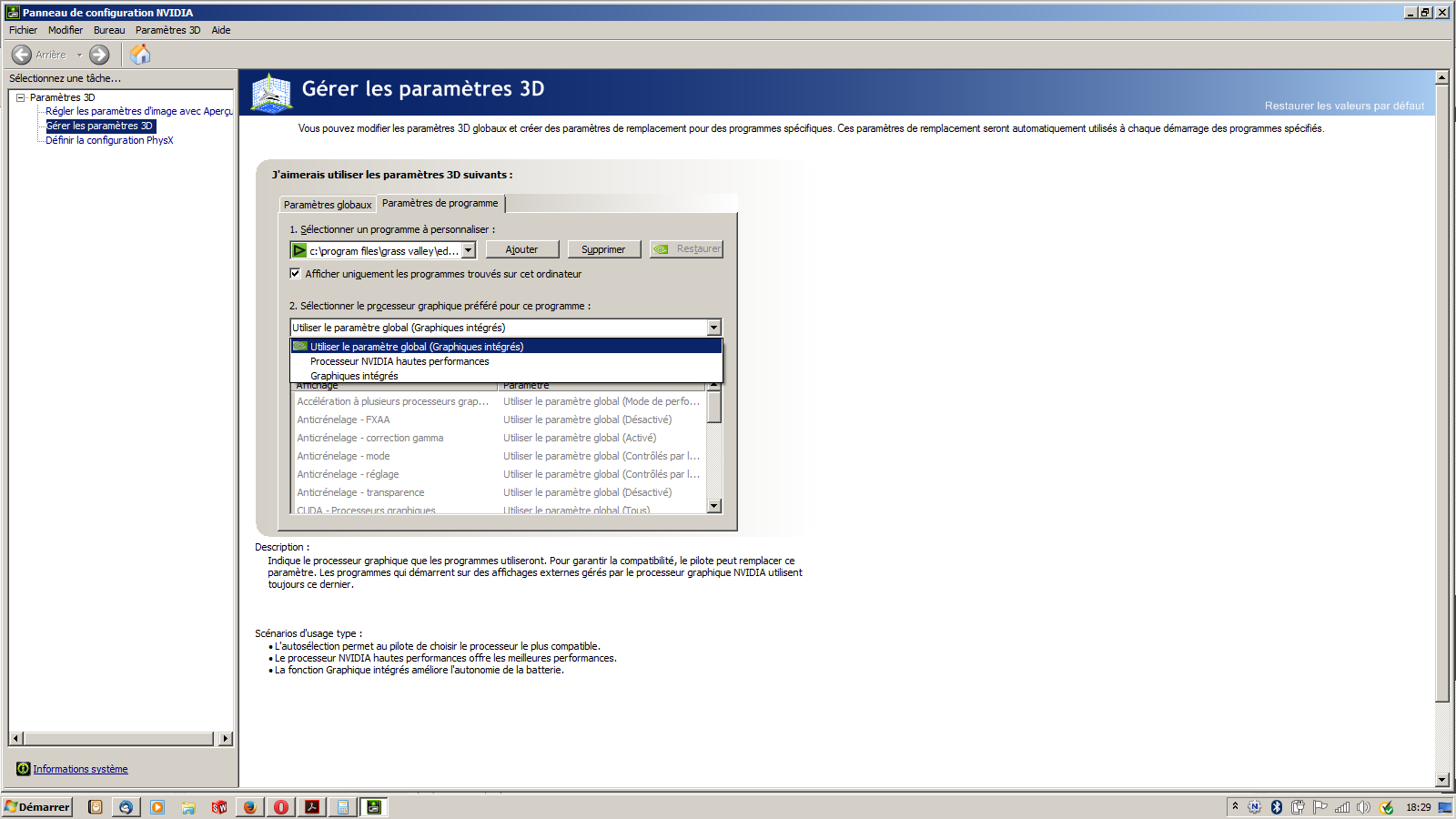Open the Modifier menu
Image resolution: width=1456 pixels, height=819 pixels.
pos(66,30)
